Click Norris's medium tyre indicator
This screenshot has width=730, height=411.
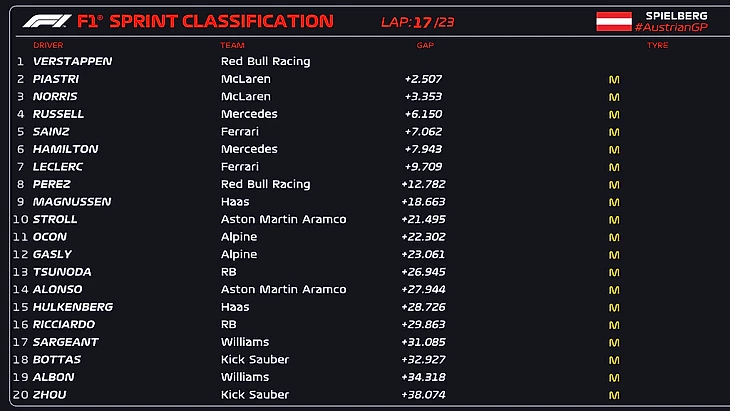(614, 97)
